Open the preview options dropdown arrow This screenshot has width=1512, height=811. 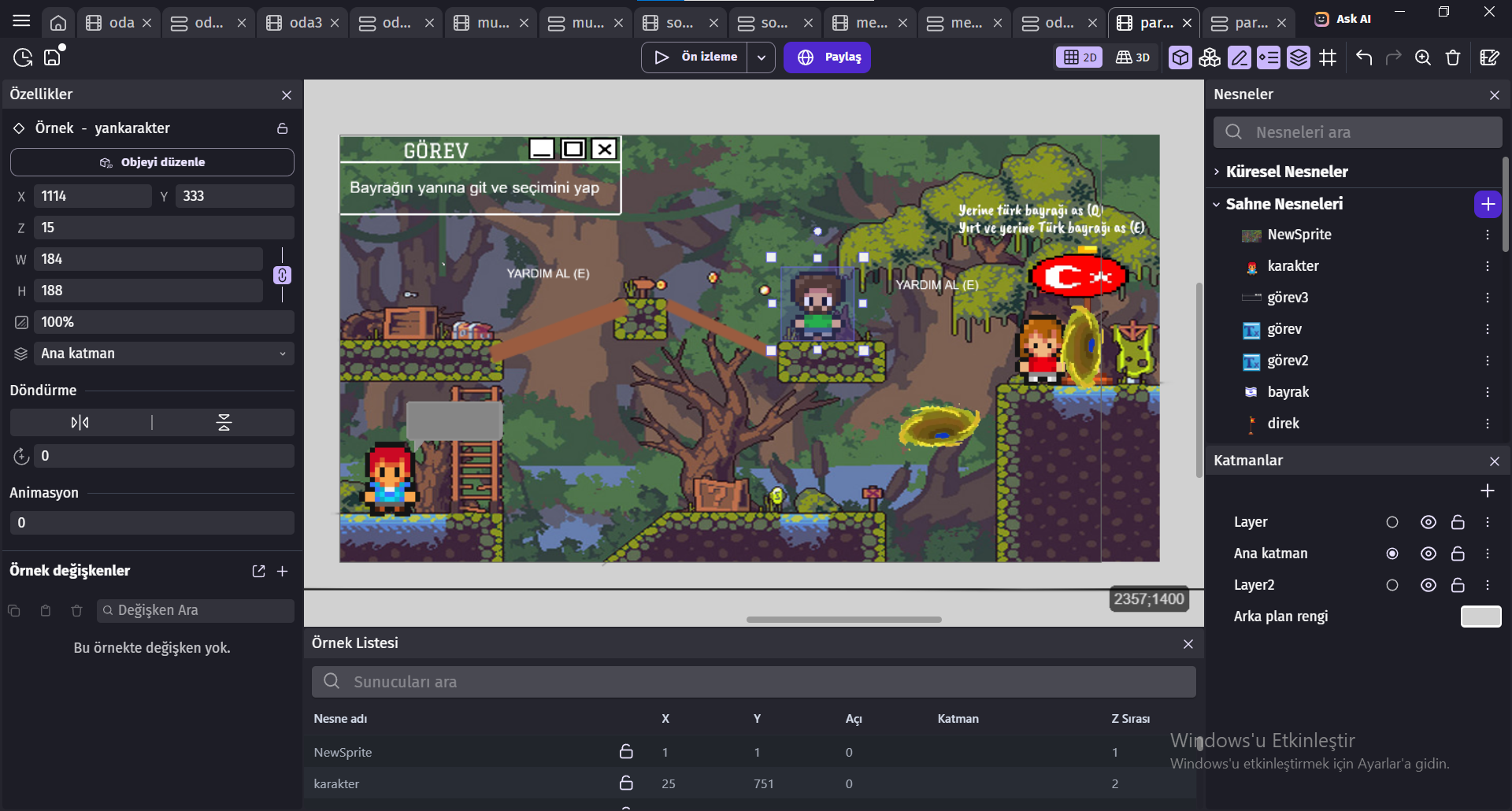tap(762, 57)
